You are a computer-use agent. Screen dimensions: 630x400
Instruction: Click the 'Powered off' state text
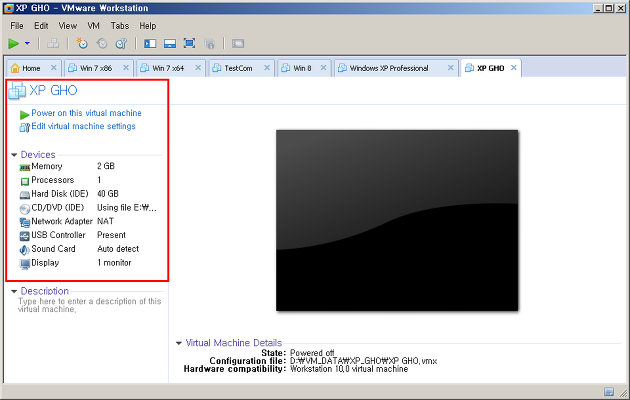click(312, 353)
